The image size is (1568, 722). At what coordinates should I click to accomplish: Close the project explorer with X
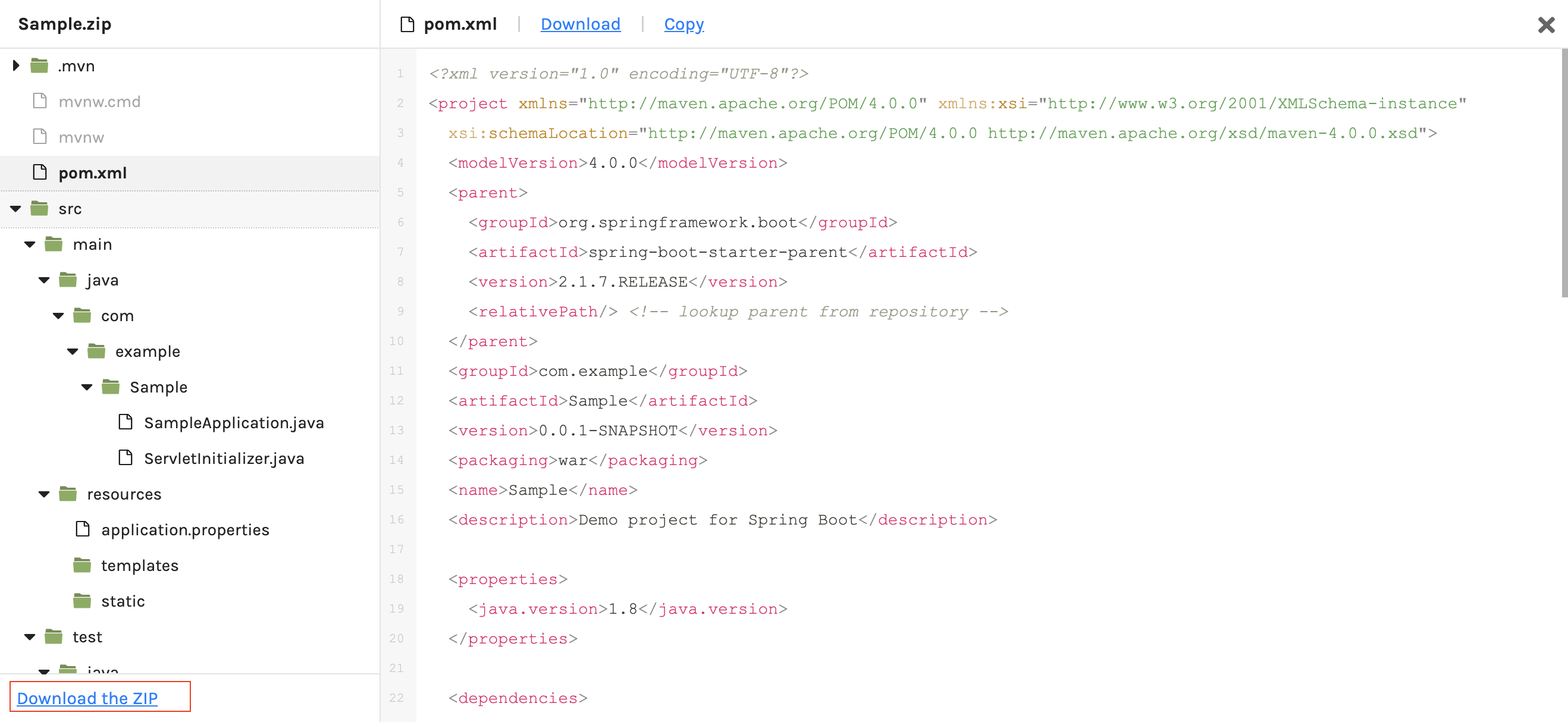(1545, 25)
